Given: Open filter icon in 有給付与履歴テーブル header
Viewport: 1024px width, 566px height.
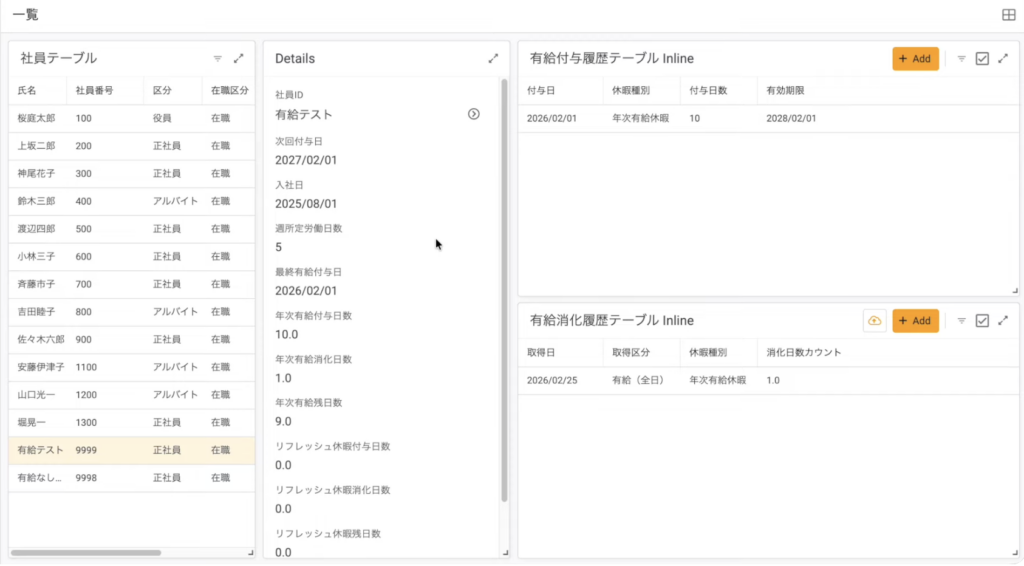Looking at the screenshot, I should click(961, 59).
